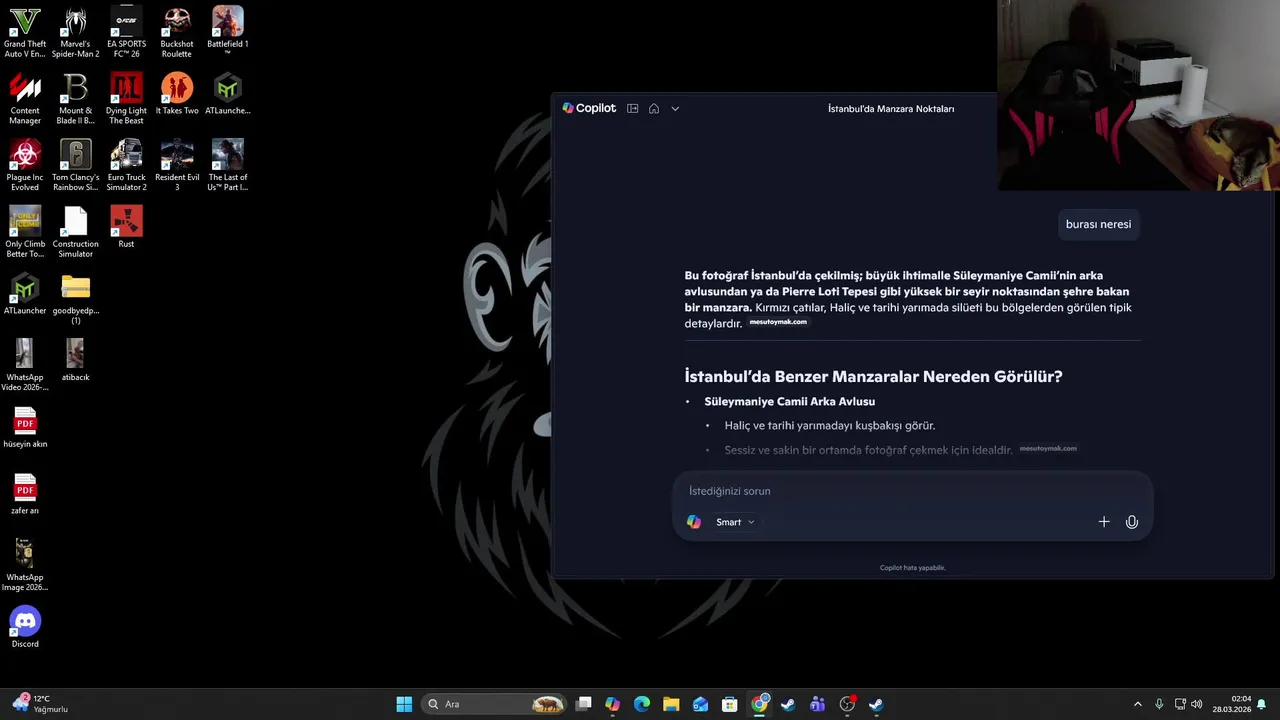Select the EA SPORTS FC 26 shortcut
1280x720 pixels.
pos(126,33)
